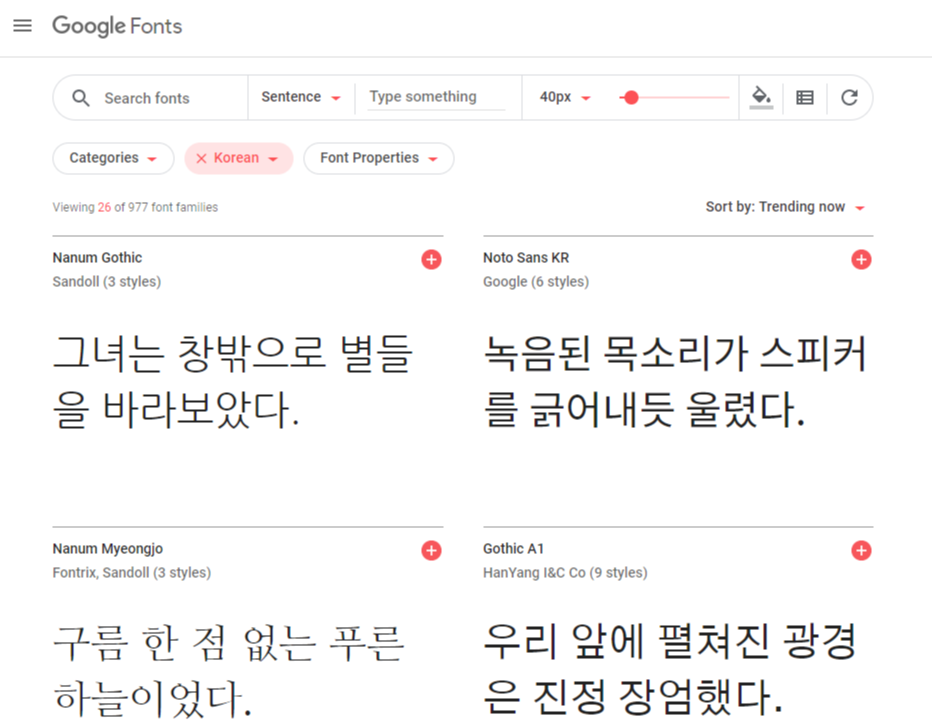Click the Nanum Myeongjo sample text
The image size is (932, 725).
[x=229, y=670]
